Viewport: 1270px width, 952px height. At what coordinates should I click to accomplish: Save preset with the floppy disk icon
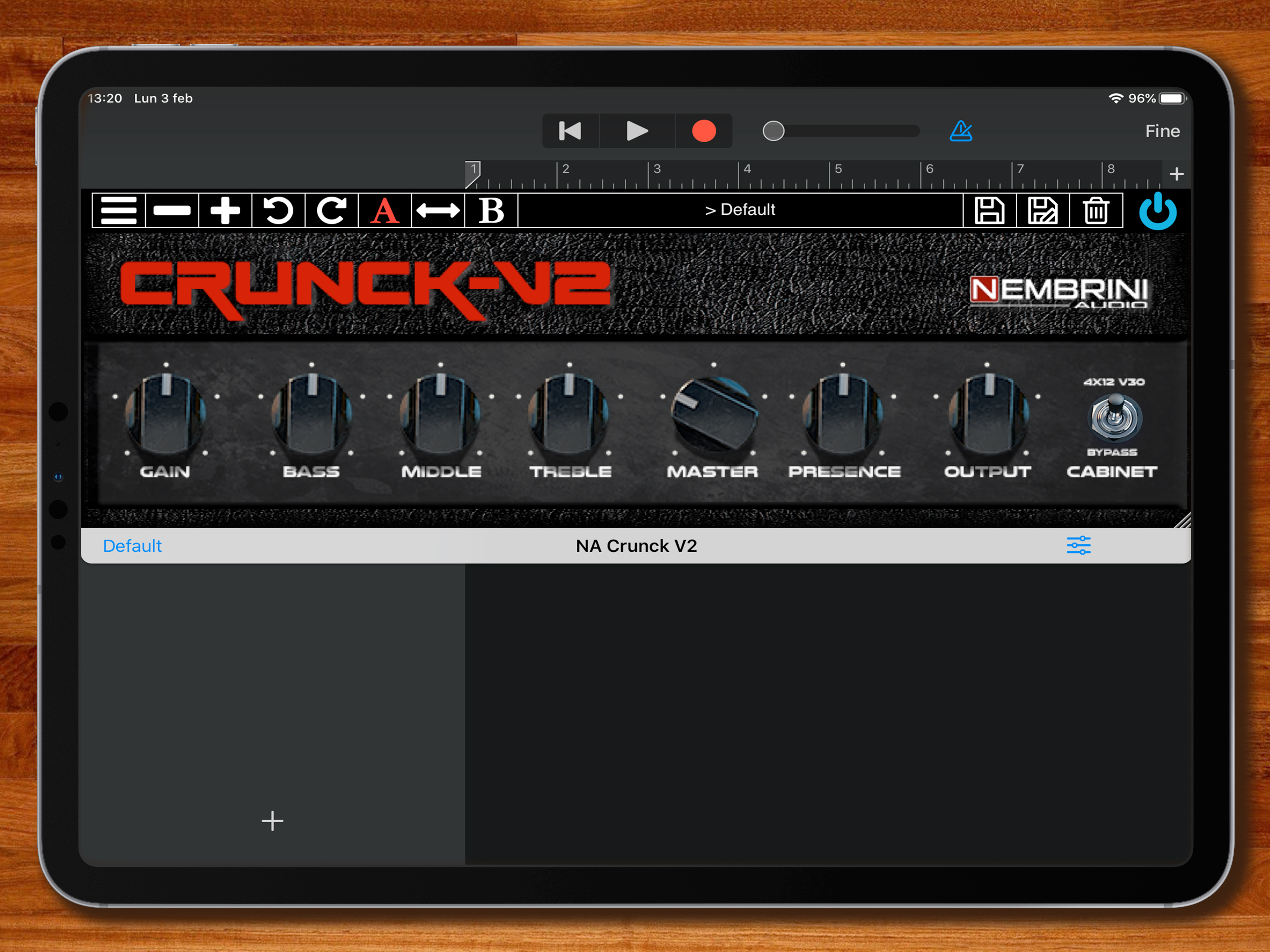(989, 211)
